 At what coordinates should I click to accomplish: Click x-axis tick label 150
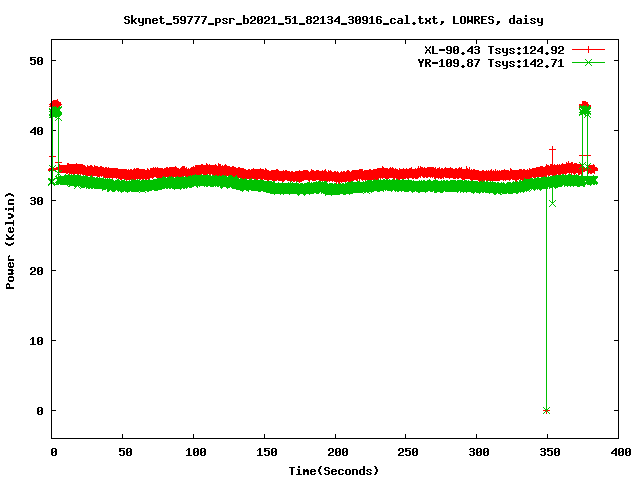(267, 452)
